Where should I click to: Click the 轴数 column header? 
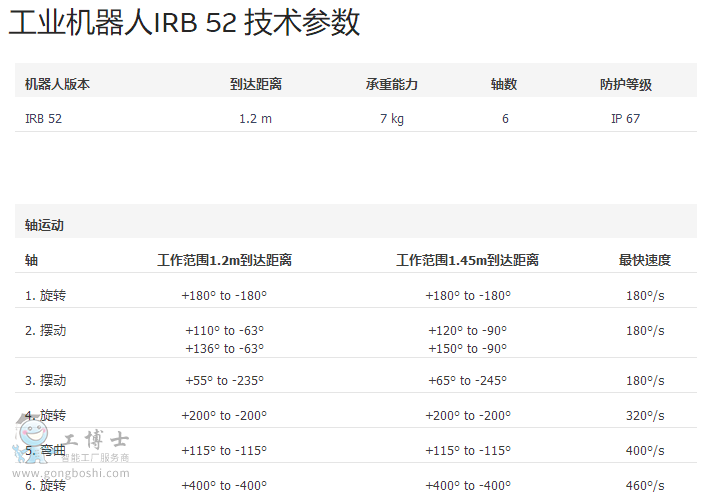click(504, 84)
